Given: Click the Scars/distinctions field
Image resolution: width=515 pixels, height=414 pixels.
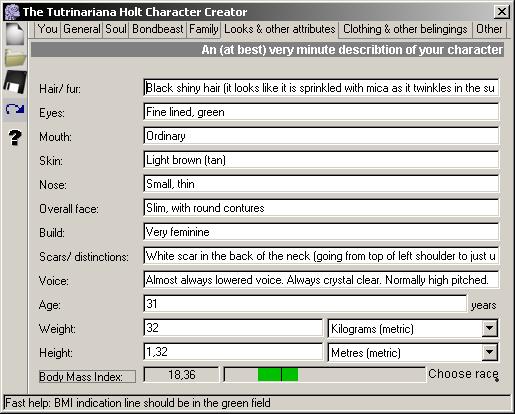Looking at the screenshot, I should [x=321, y=256].
